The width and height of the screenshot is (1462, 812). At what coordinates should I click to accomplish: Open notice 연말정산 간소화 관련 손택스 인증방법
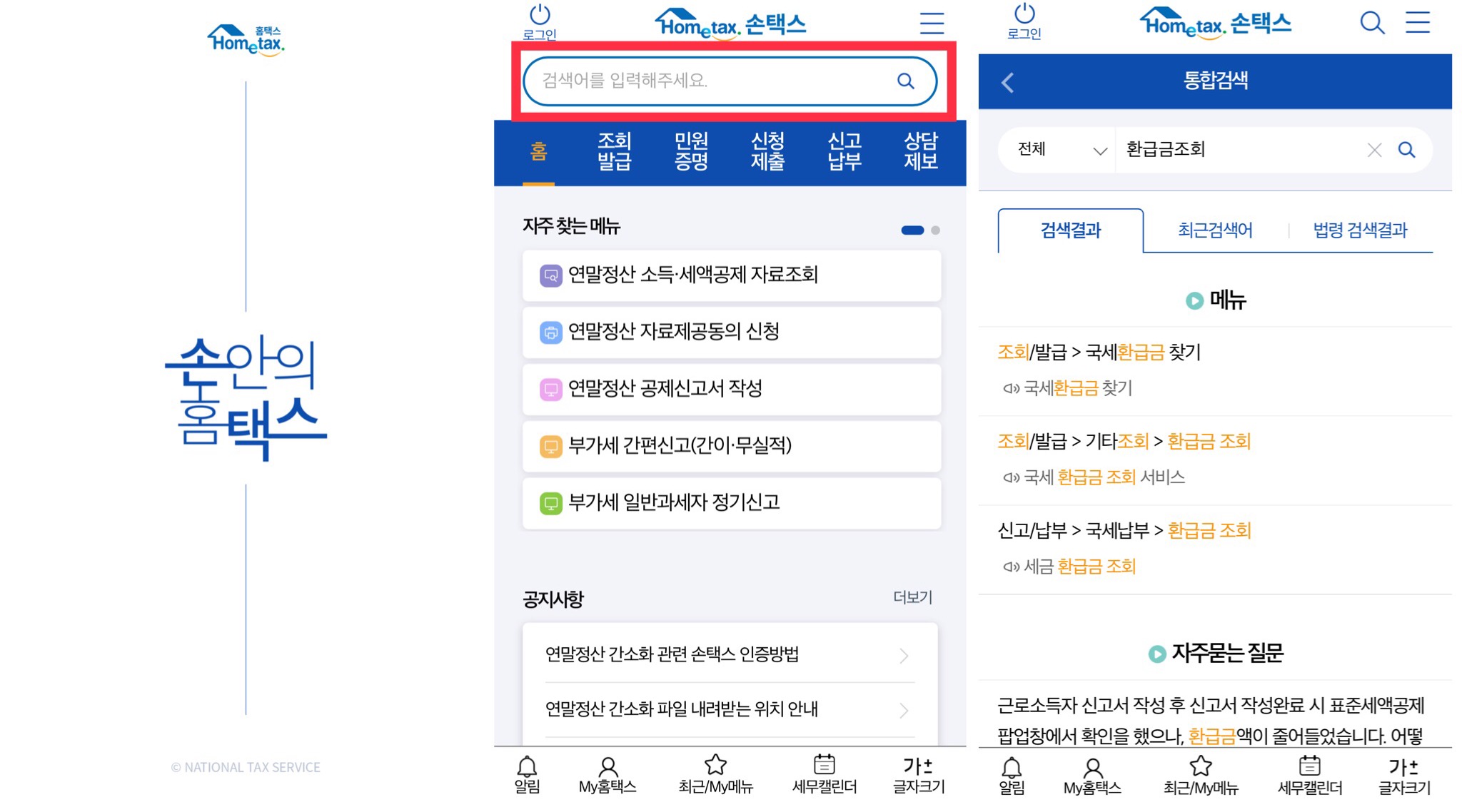pos(730,654)
